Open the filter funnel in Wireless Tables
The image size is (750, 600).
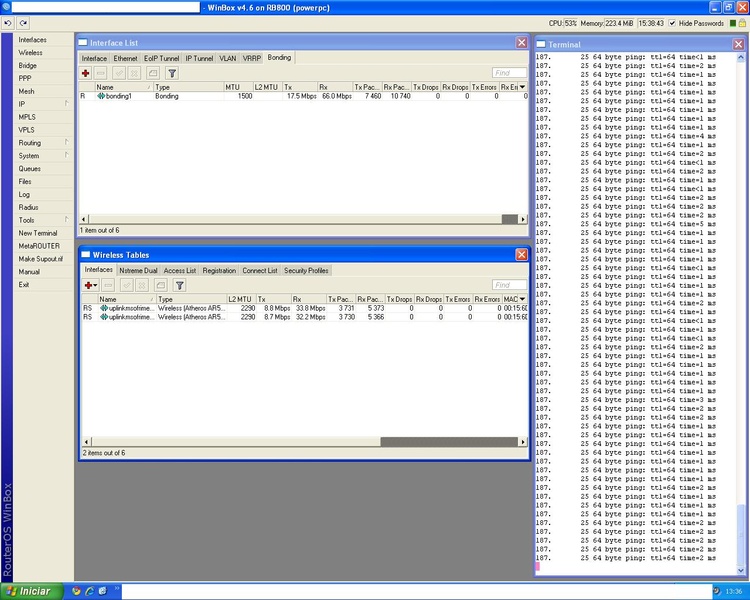tap(179, 285)
